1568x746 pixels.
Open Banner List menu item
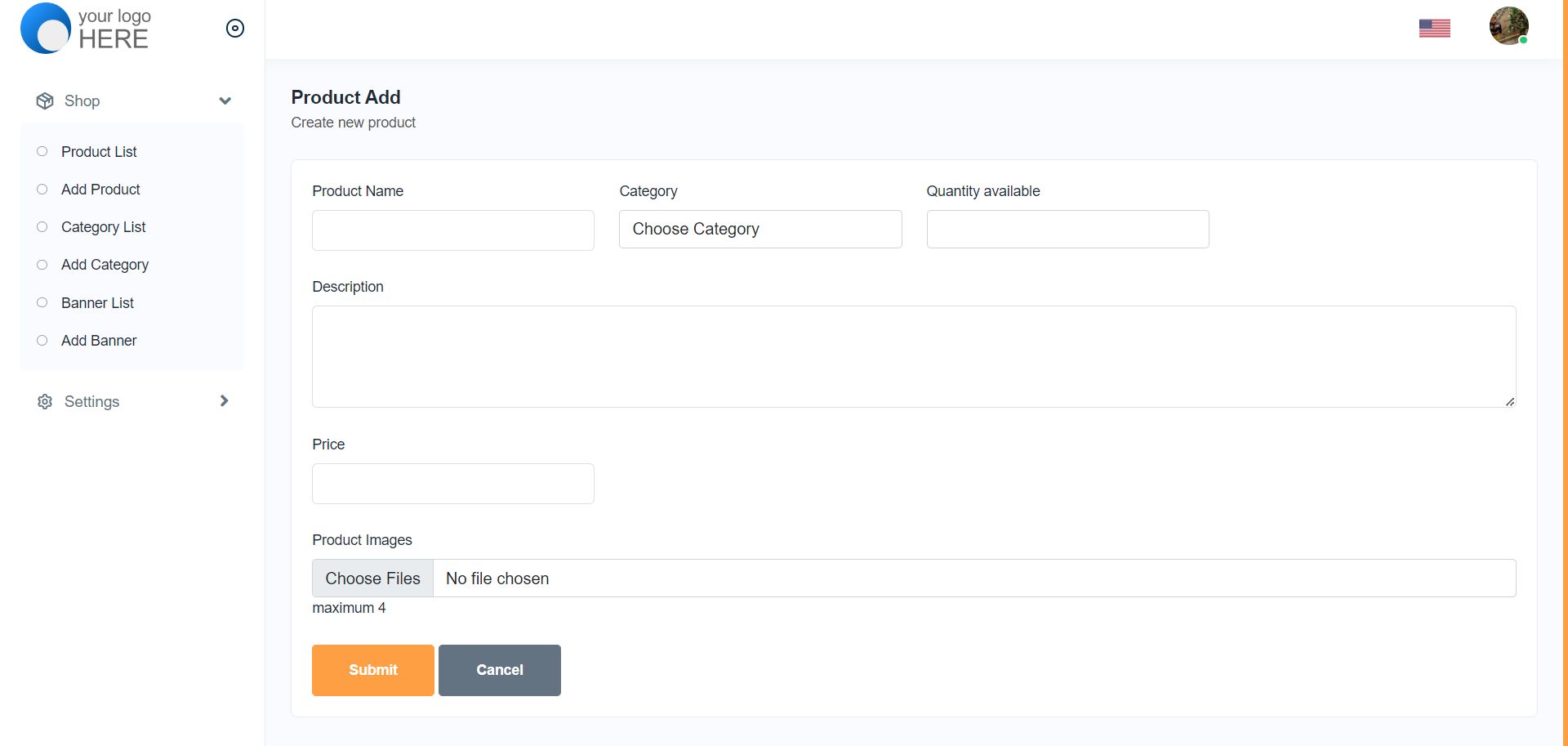click(x=97, y=303)
